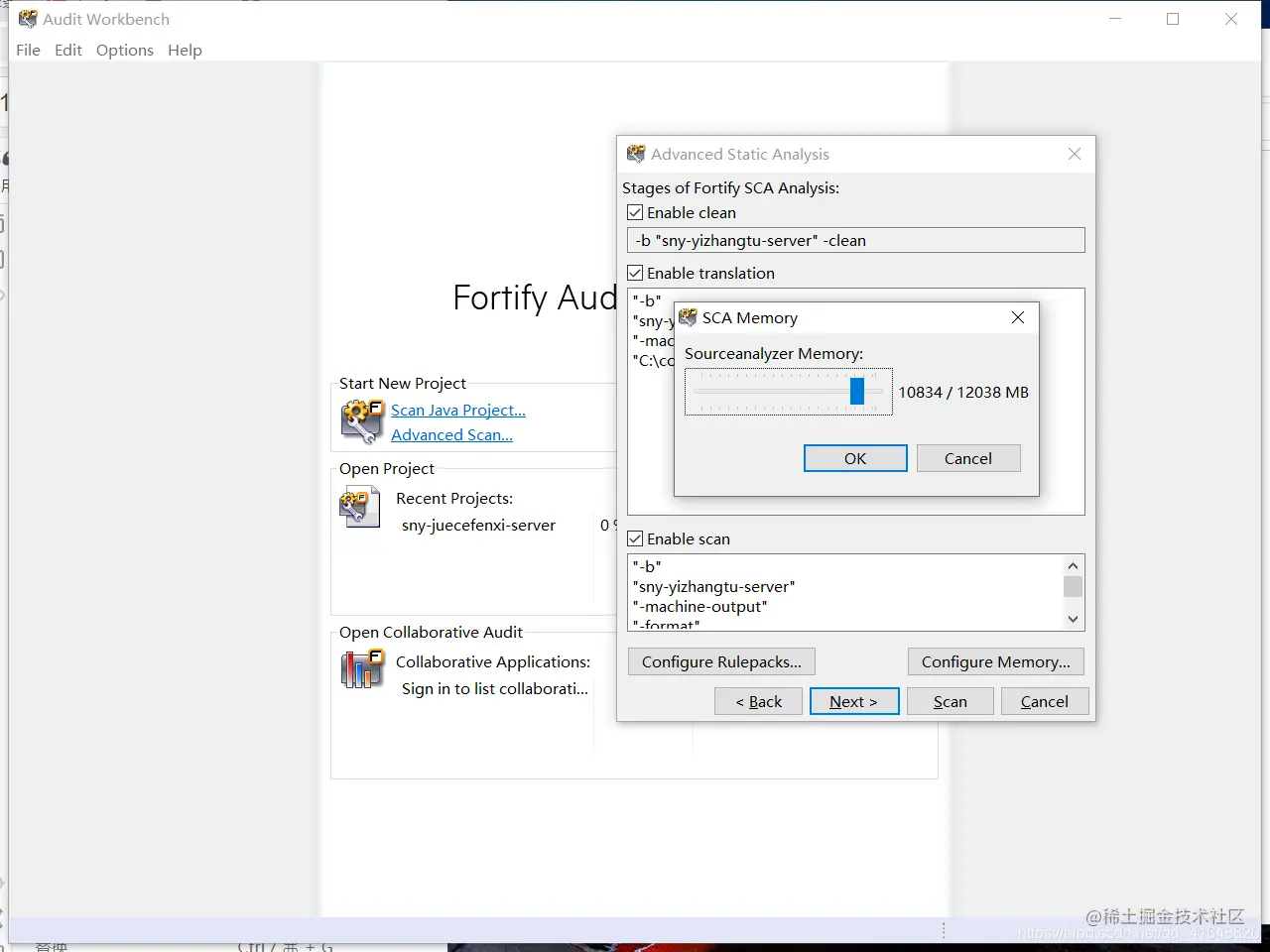
Task: Click the Audit Workbench title bar icon
Action: pyautogui.click(x=28, y=19)
